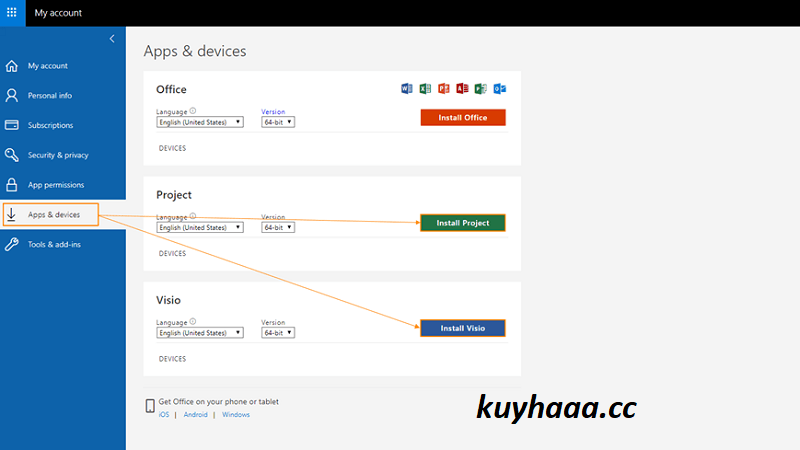This screenshot has height=450, width=800.
Task: Click the Visio section heading
Action: click(168, 300)
